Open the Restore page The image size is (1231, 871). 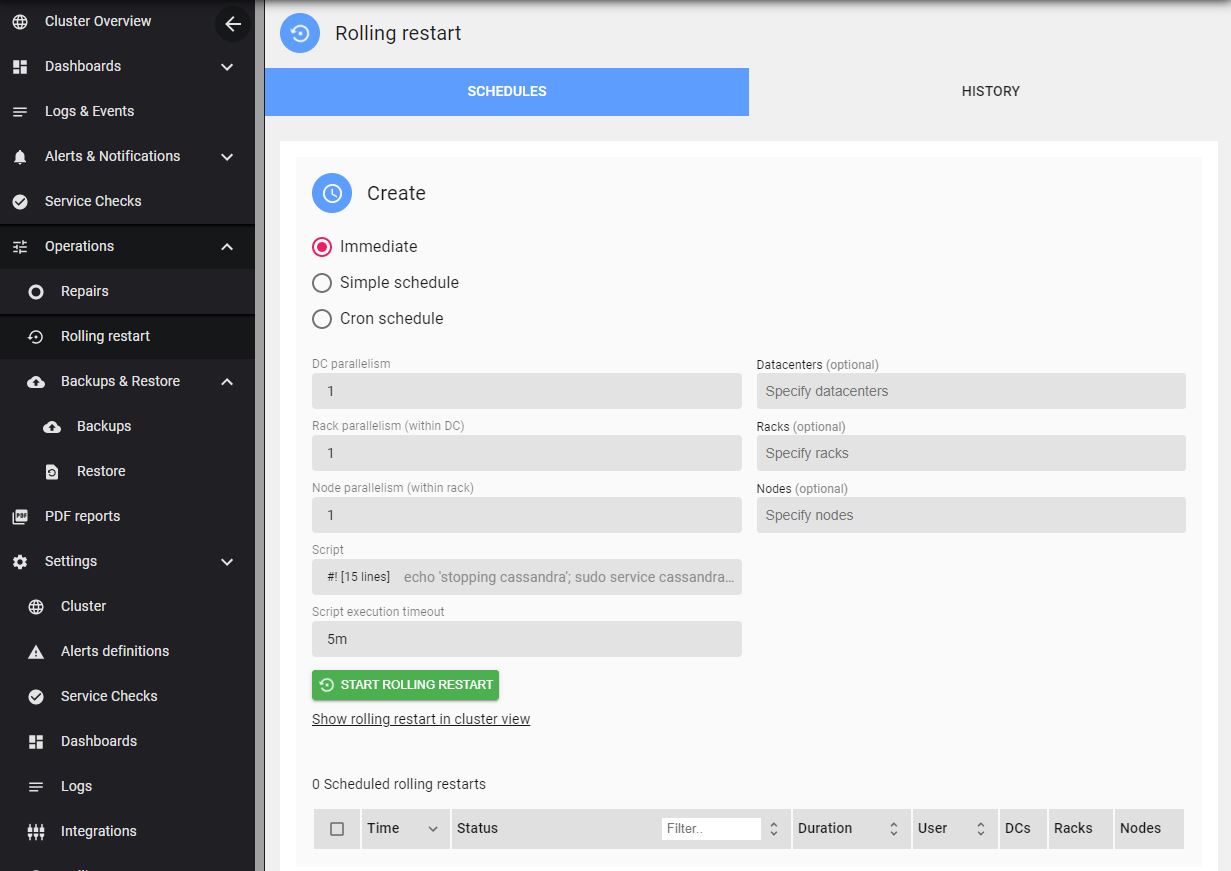coord(102,471)
